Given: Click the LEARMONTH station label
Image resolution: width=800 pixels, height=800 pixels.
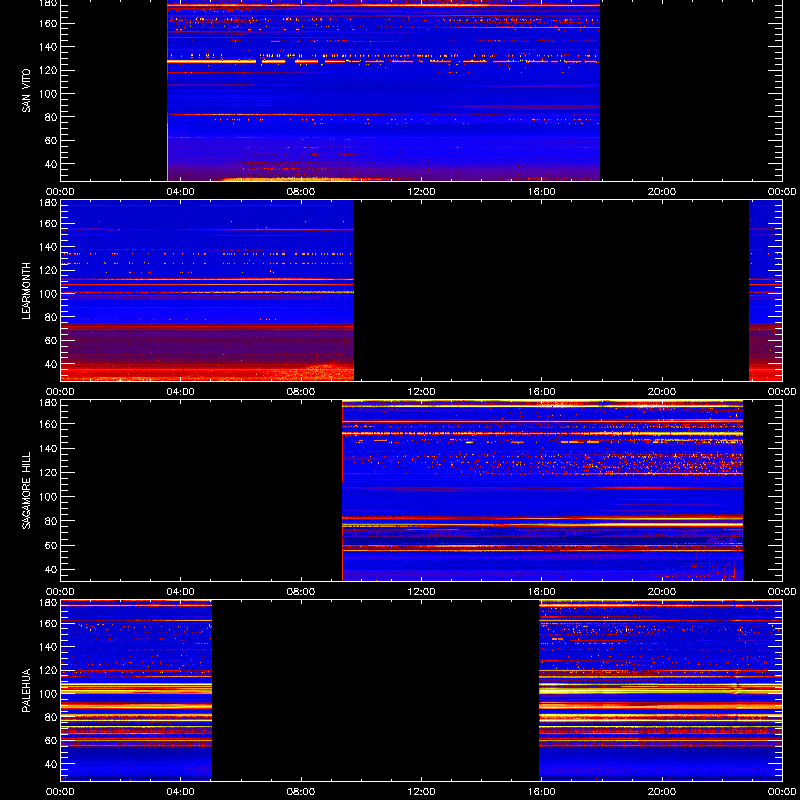Looking at the screenshot, I should (x=26, y=291).
